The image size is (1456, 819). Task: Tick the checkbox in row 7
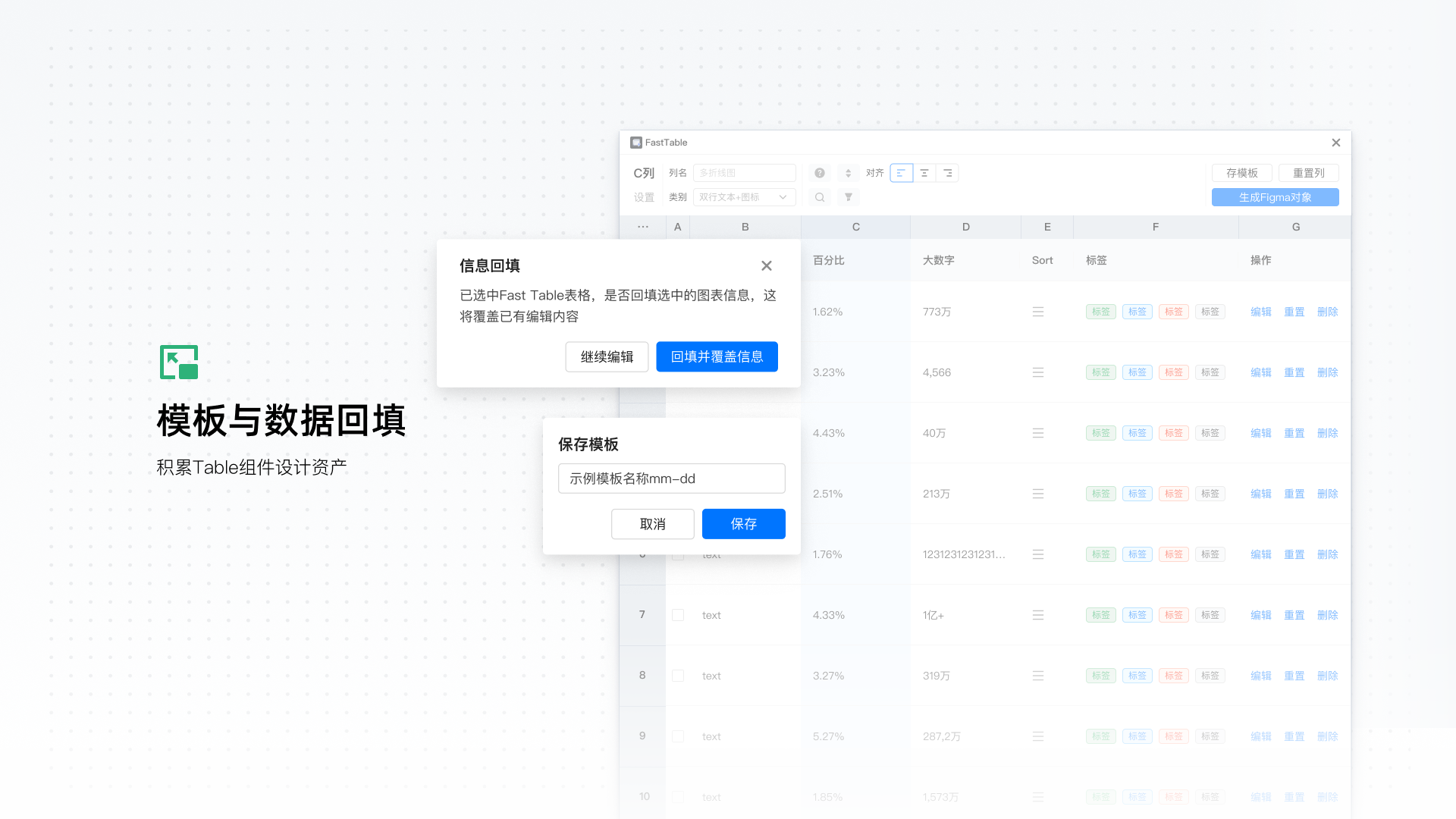click(678, 615)
